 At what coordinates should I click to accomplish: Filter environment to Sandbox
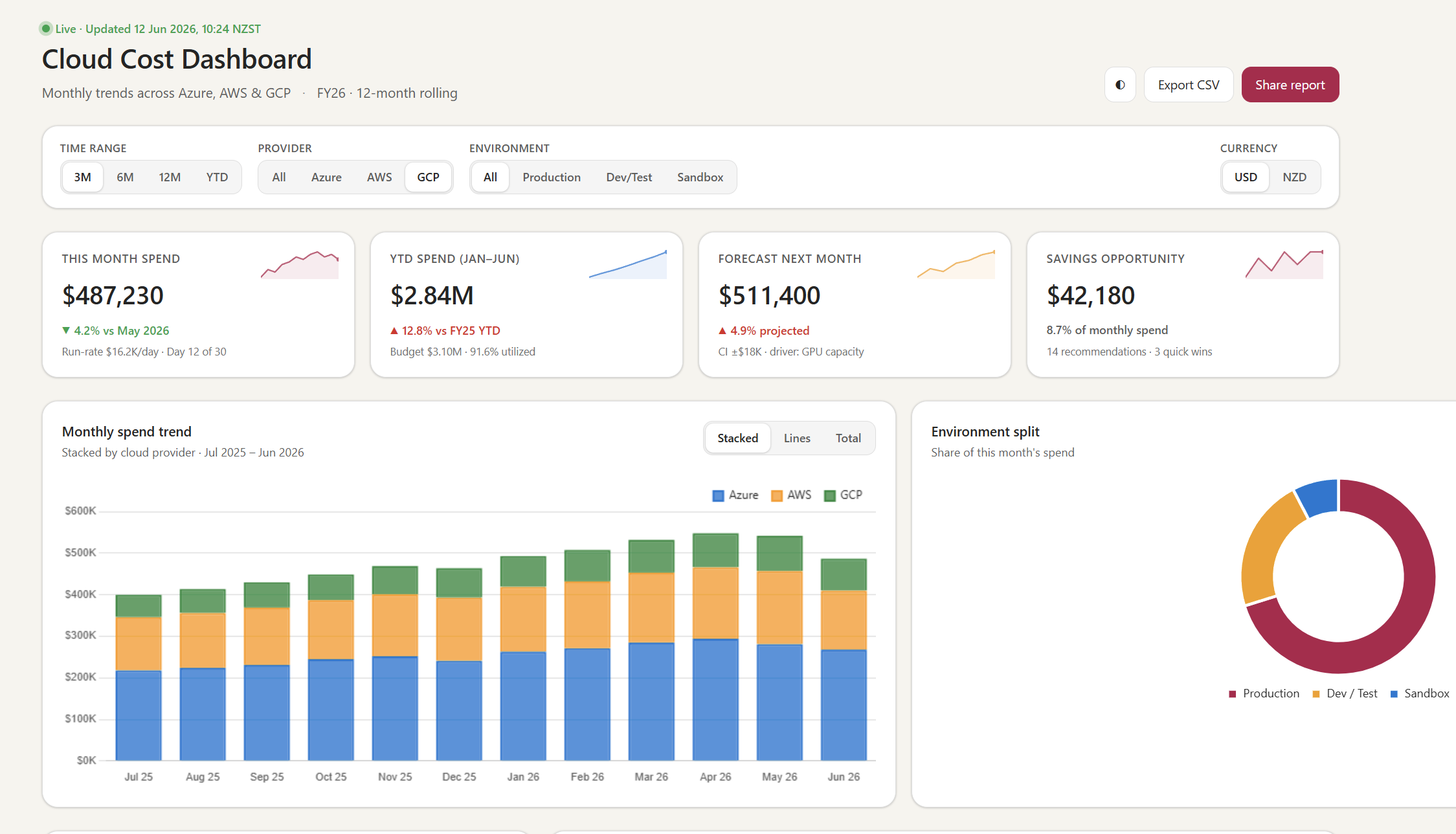point(700,177)
